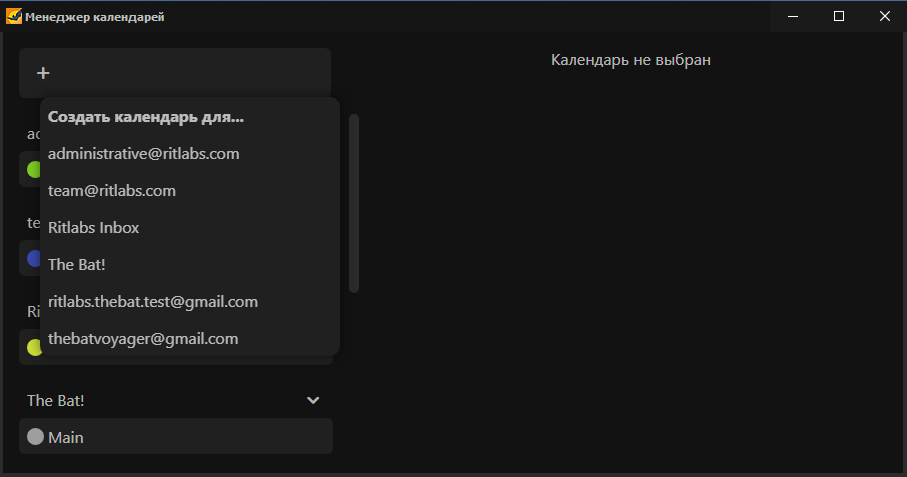The height and width of the screenshot is (477, 907).
Task: Choose administrative@ritlabs.com from the create menu
Action: pos(189,154)
